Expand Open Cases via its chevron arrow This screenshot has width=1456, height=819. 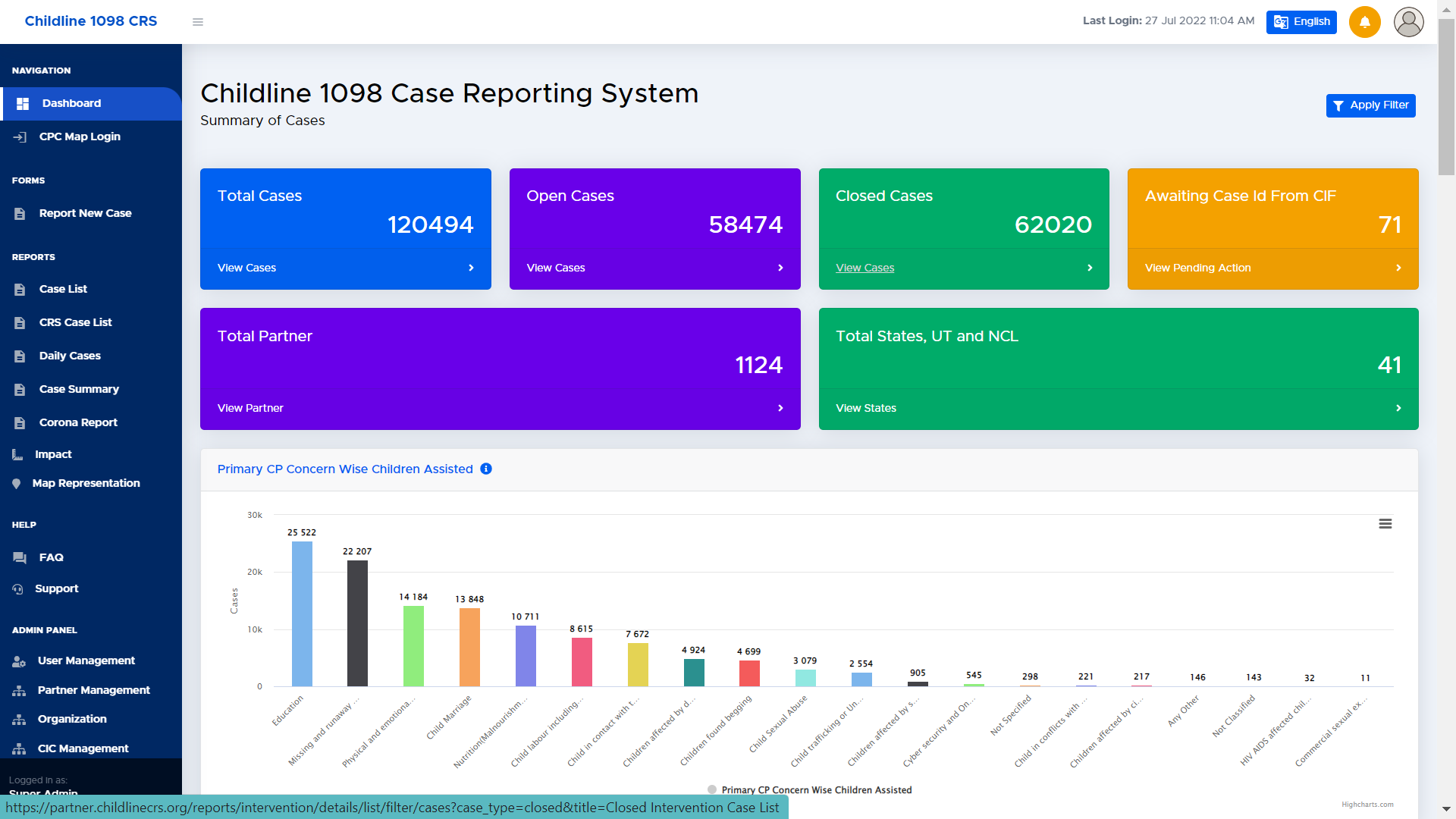coord(780,268)
